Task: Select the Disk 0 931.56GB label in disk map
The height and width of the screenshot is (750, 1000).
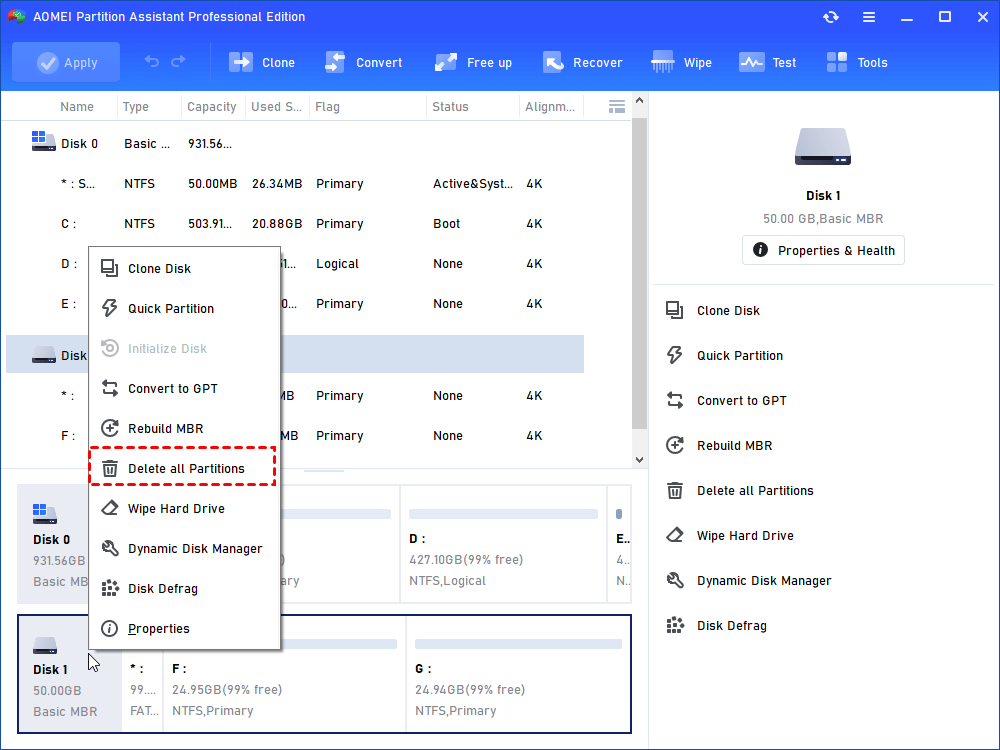Action: point(54,544)
